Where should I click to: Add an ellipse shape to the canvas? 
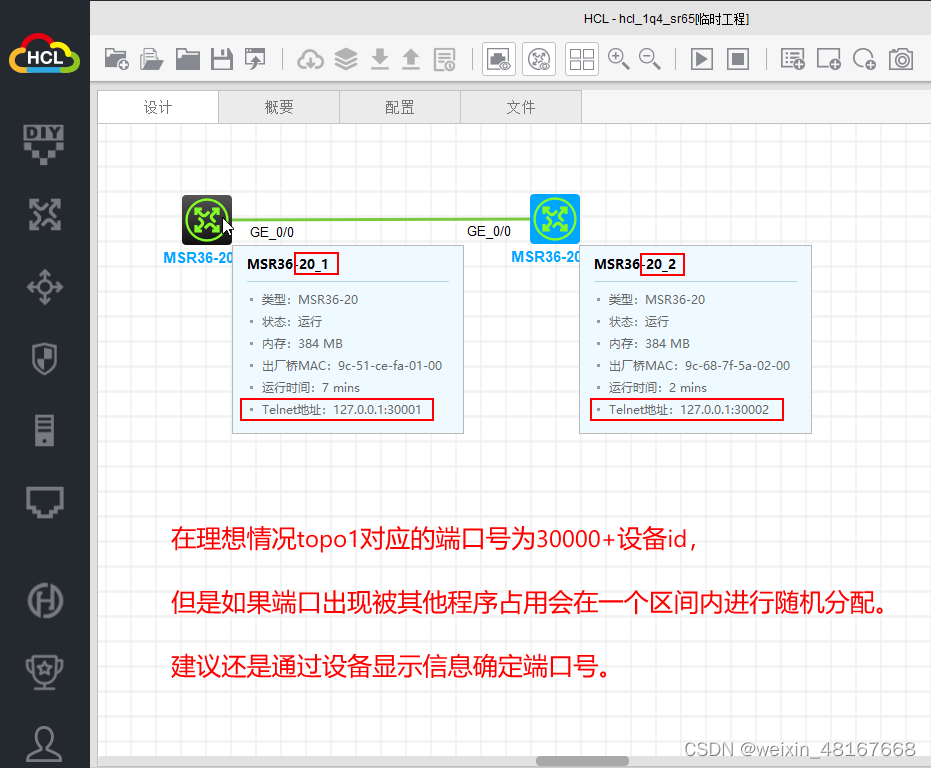point(864,59)
